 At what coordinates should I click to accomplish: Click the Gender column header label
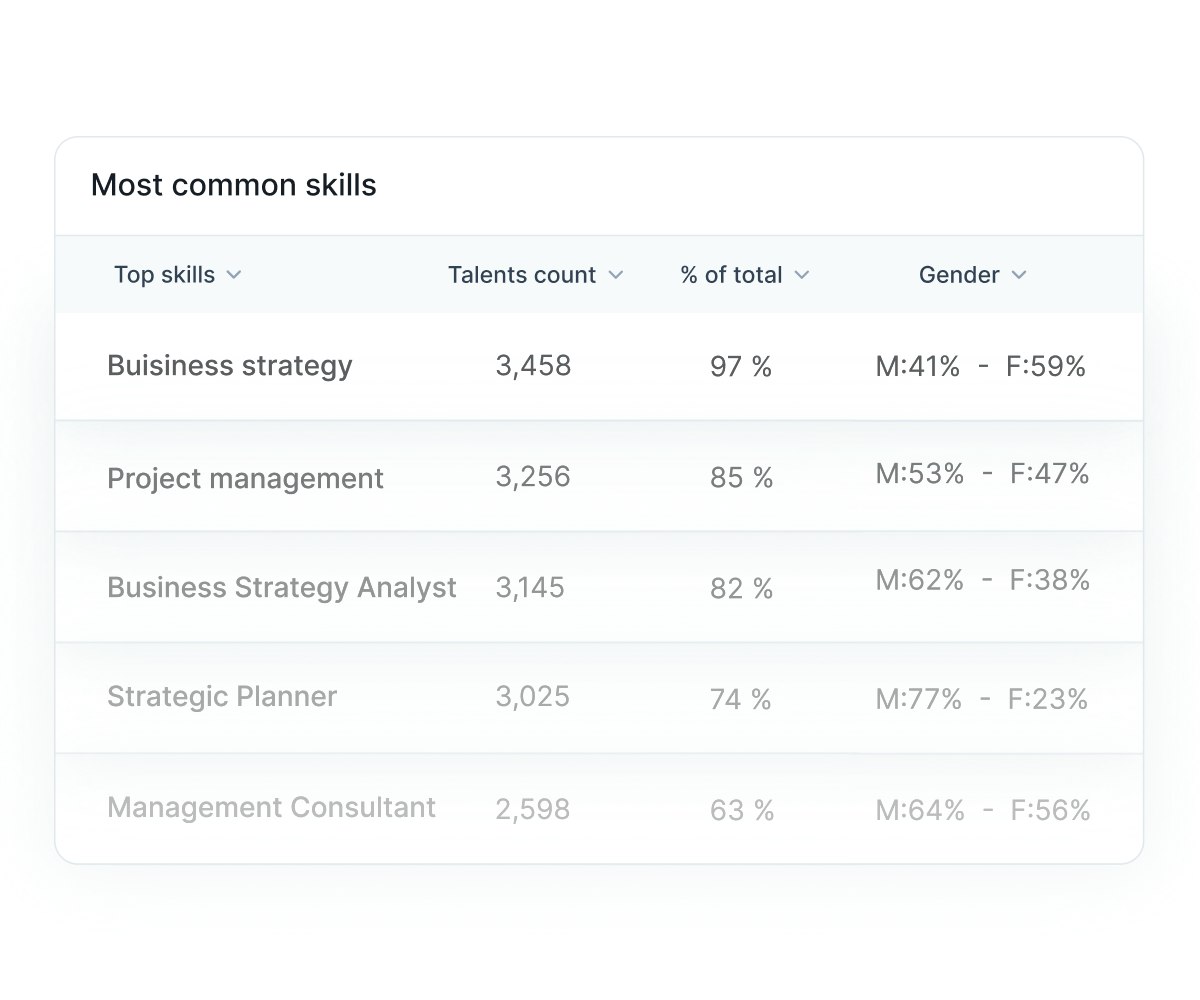(958, 275)
